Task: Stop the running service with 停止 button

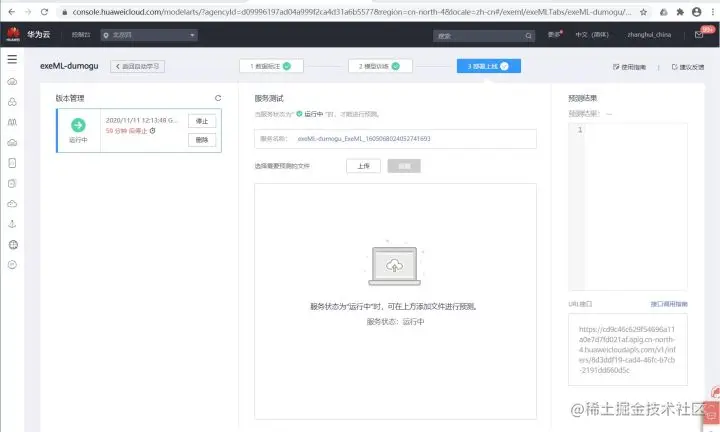Action: pos(202,121)
